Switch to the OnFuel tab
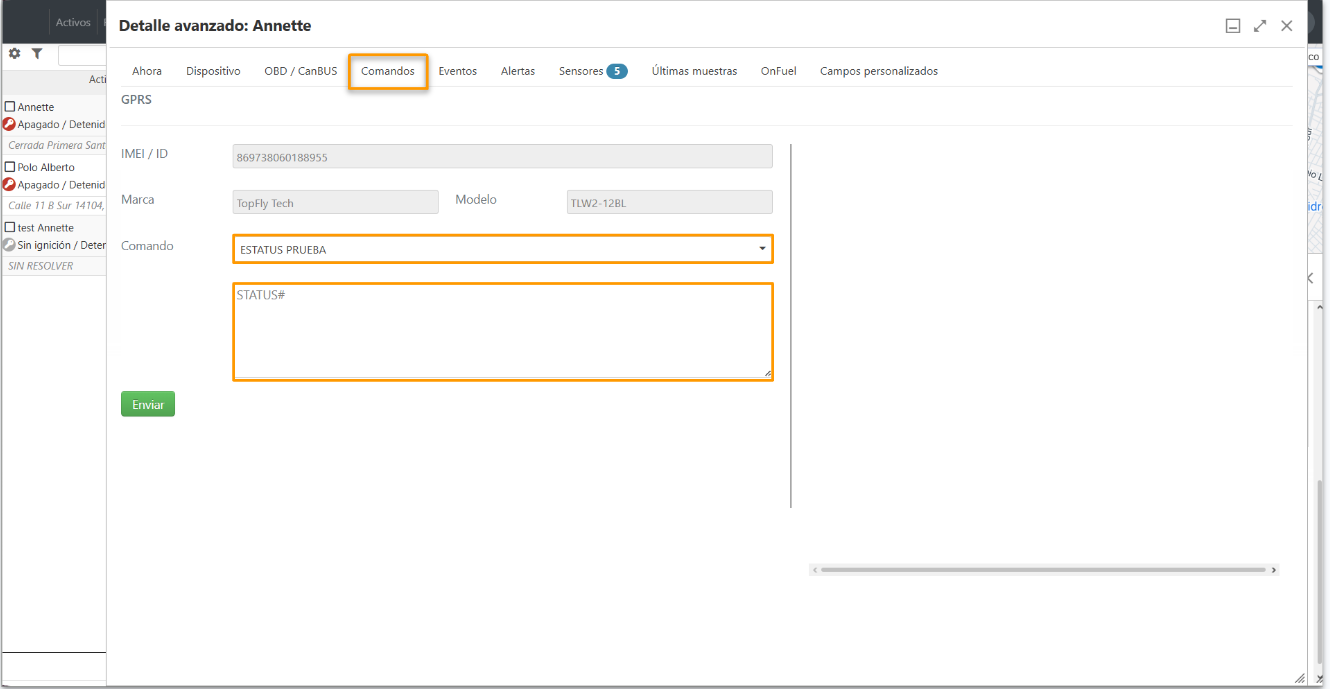 [779, 71]
